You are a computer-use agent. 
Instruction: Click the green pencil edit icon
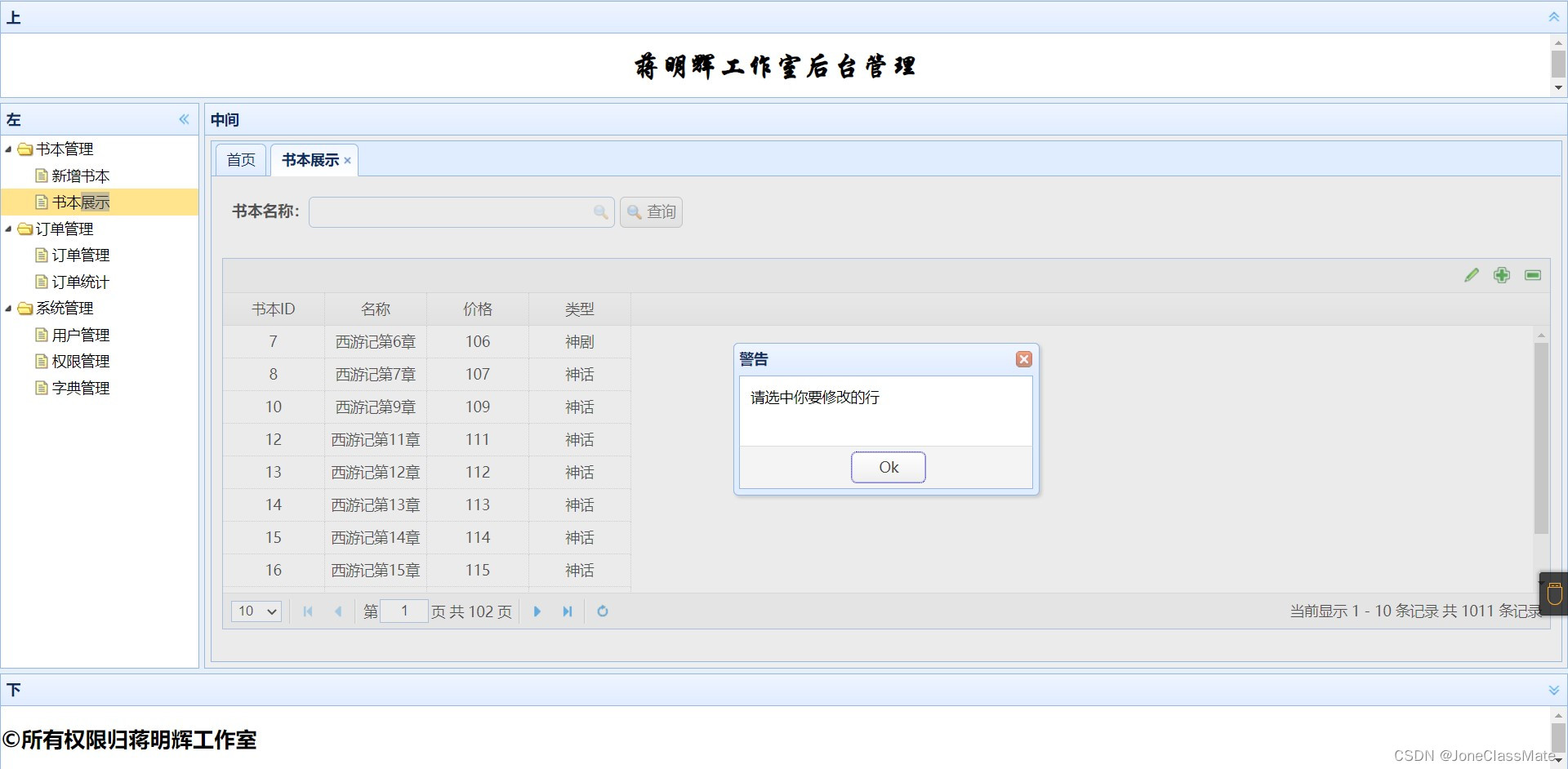pyautogui.click(x=1472, y=275)
